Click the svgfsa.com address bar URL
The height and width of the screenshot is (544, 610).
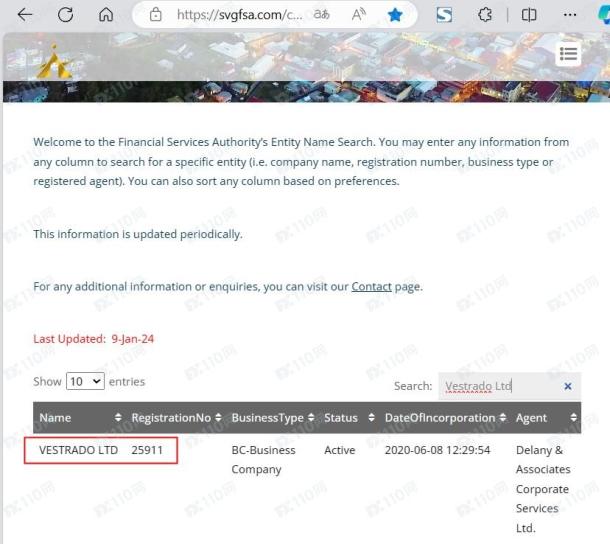[239, 15]
